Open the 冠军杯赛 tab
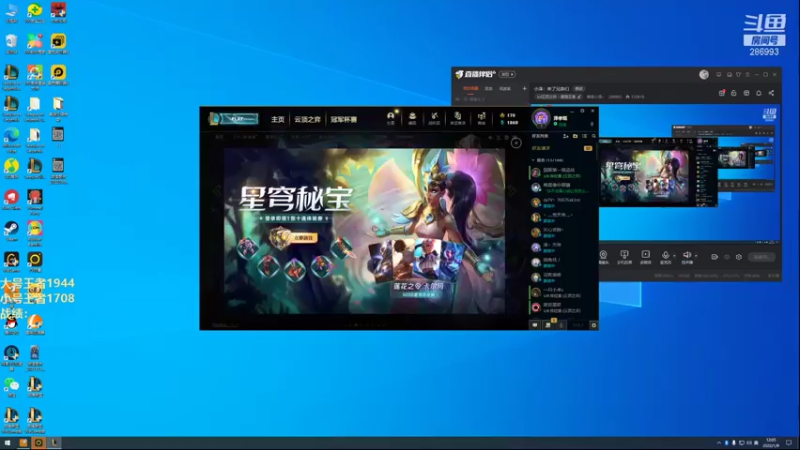 point(343,119)
